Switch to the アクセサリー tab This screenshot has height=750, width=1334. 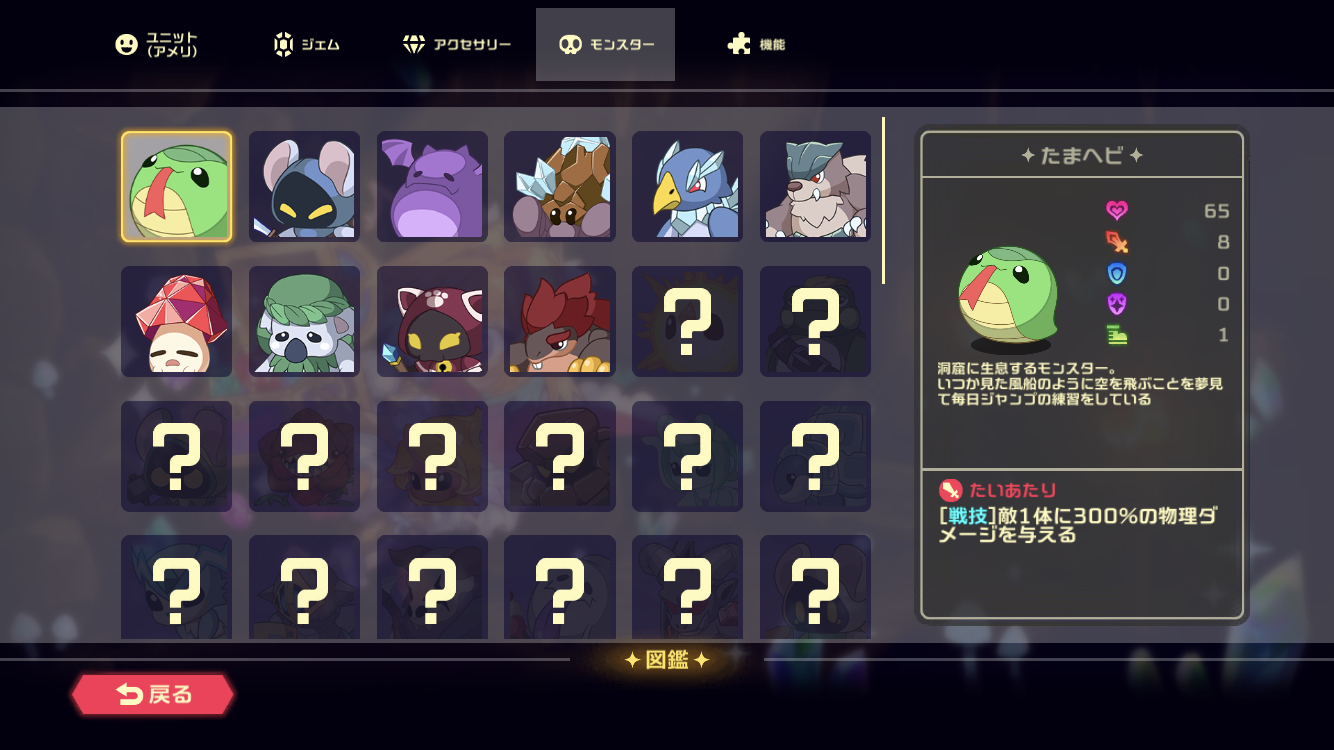coord(457,45)
